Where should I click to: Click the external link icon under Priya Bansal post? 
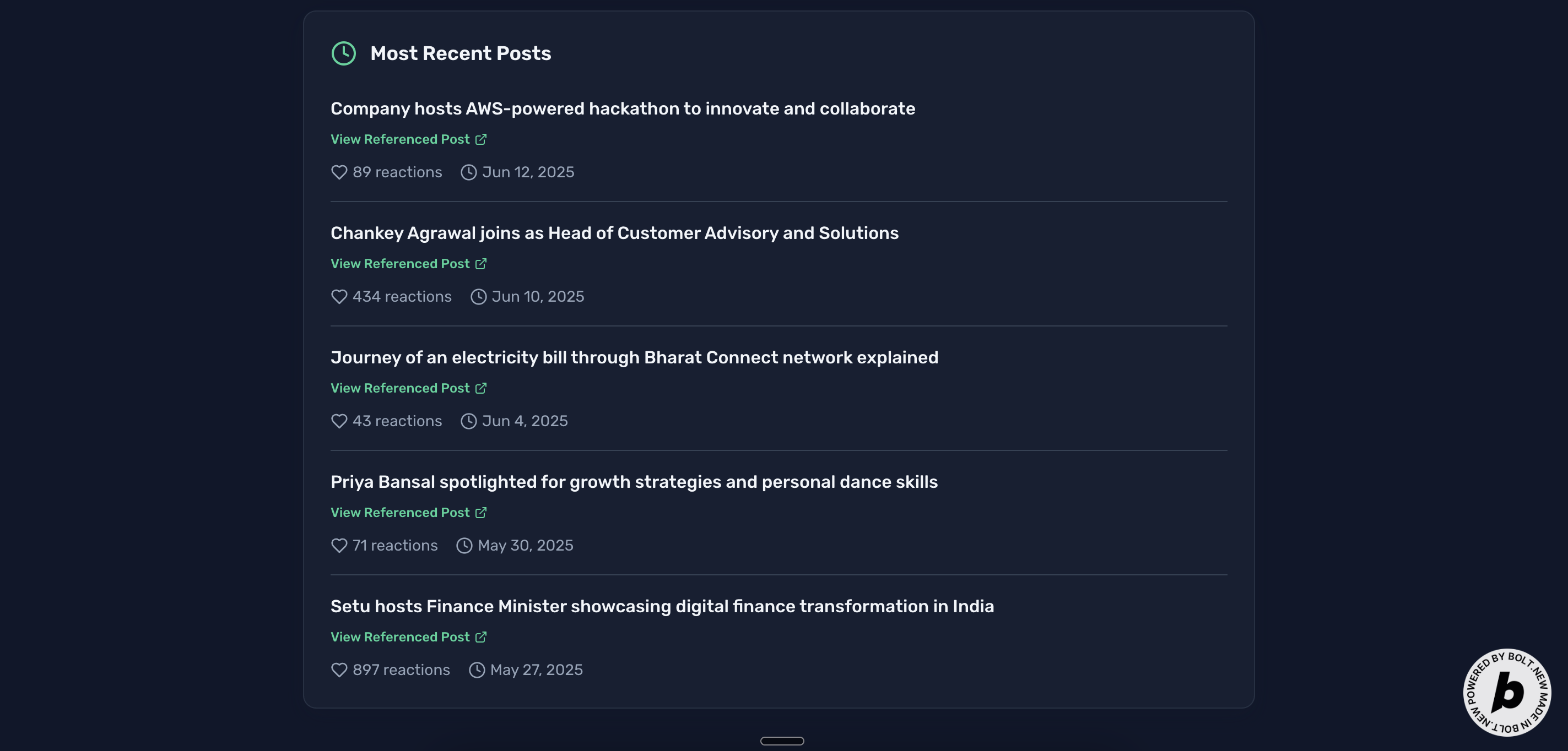pyautogui.click(x=481, y=513)
